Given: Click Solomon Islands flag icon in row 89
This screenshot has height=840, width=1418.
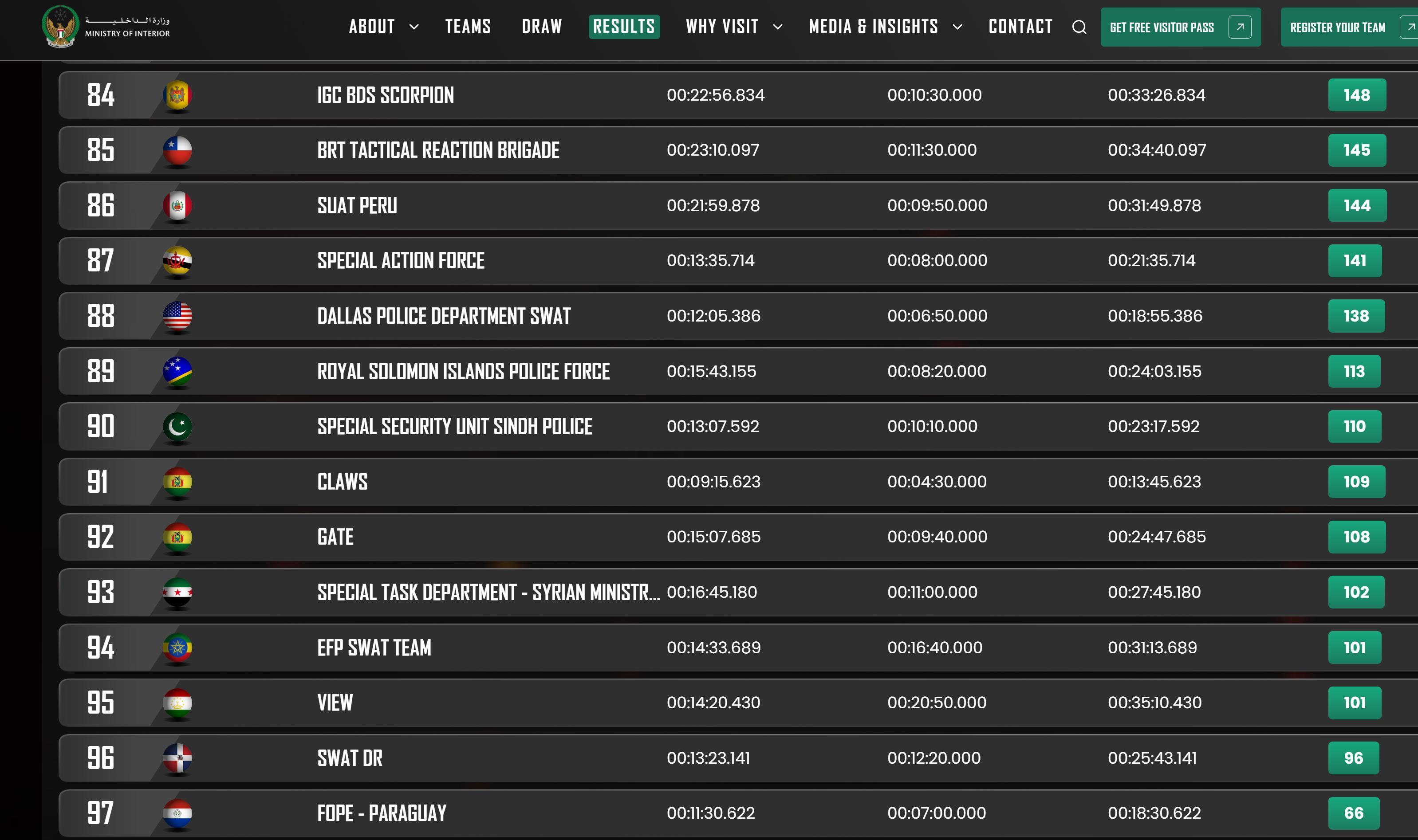Looking at the screenshot, I should tap(177, 371).
